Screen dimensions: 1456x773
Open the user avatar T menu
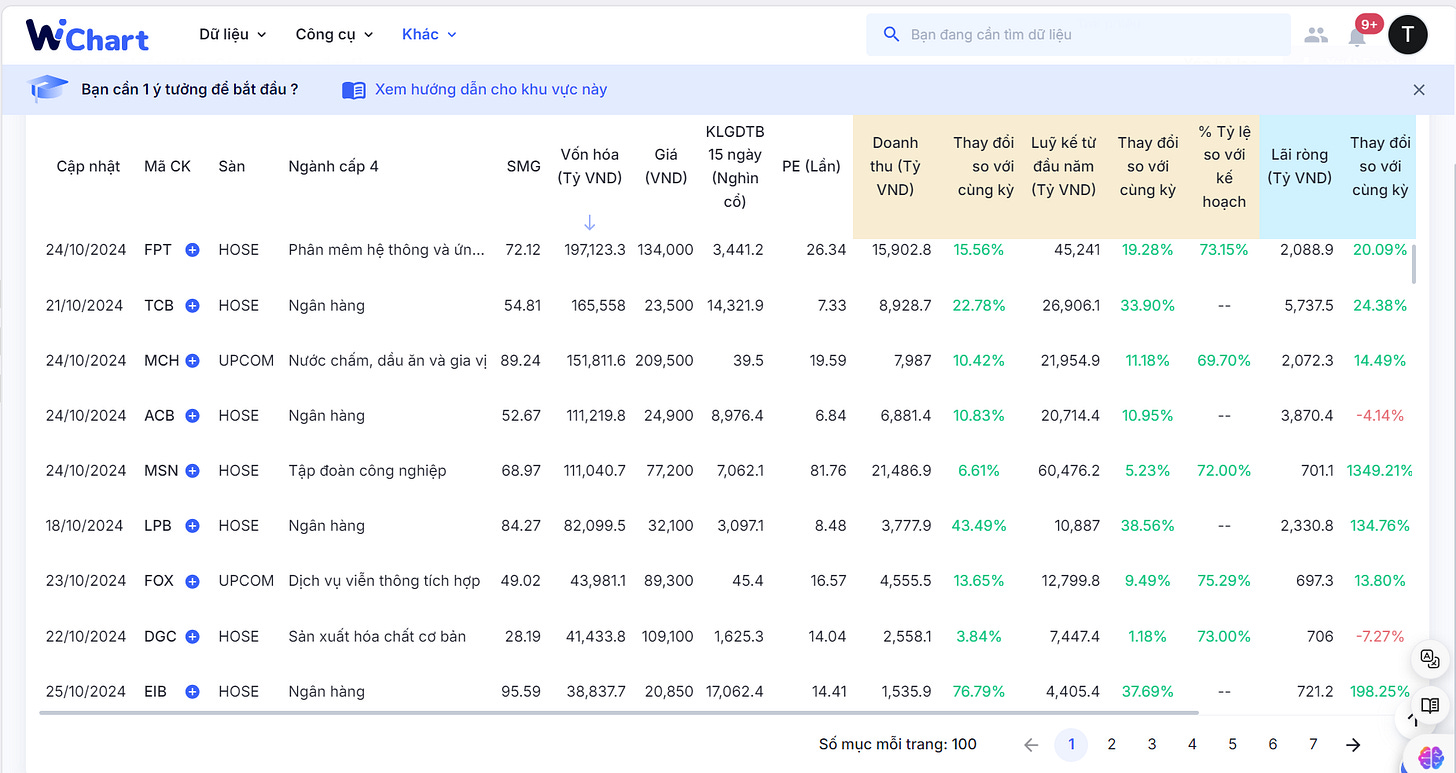click(x=1408, y=35)
